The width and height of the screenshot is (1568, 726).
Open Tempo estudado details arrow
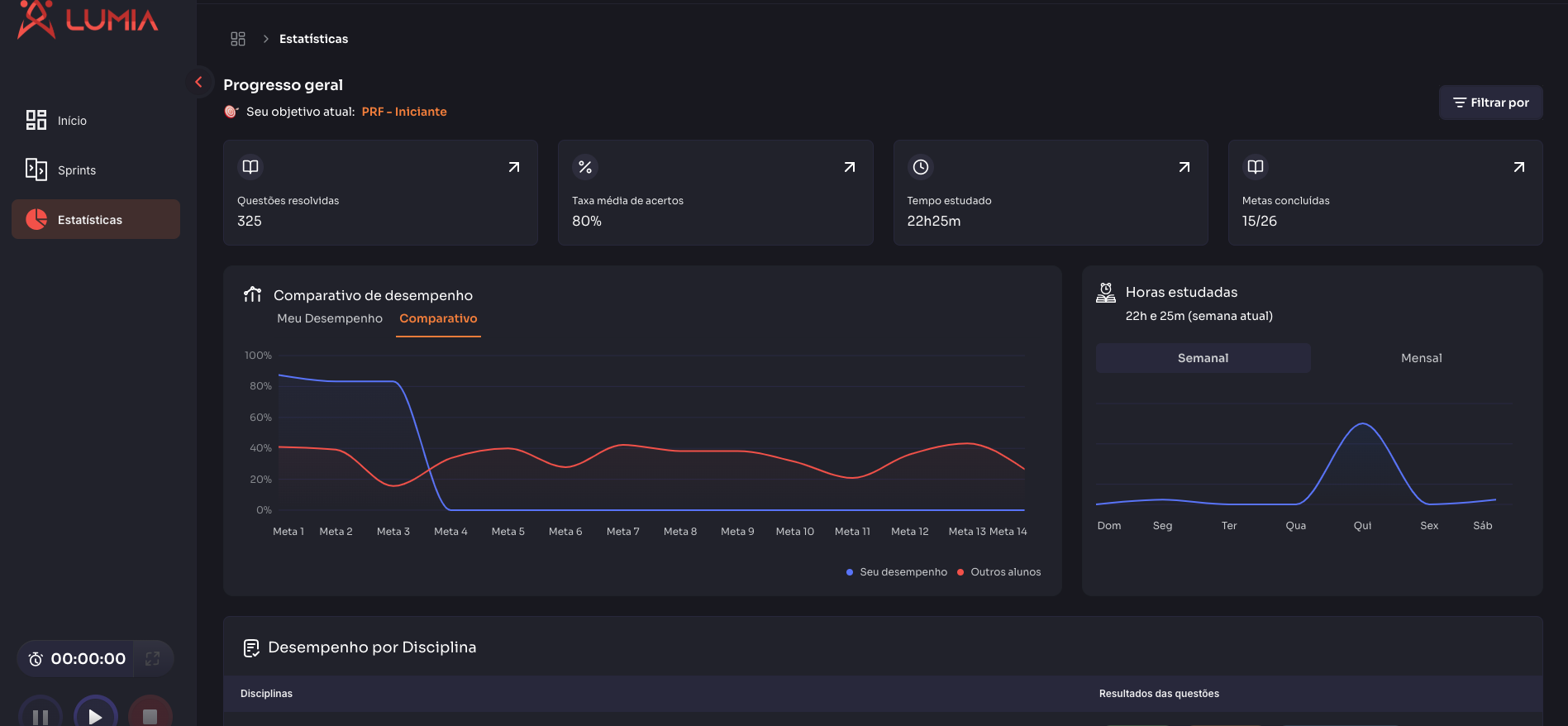point(1184,167)
